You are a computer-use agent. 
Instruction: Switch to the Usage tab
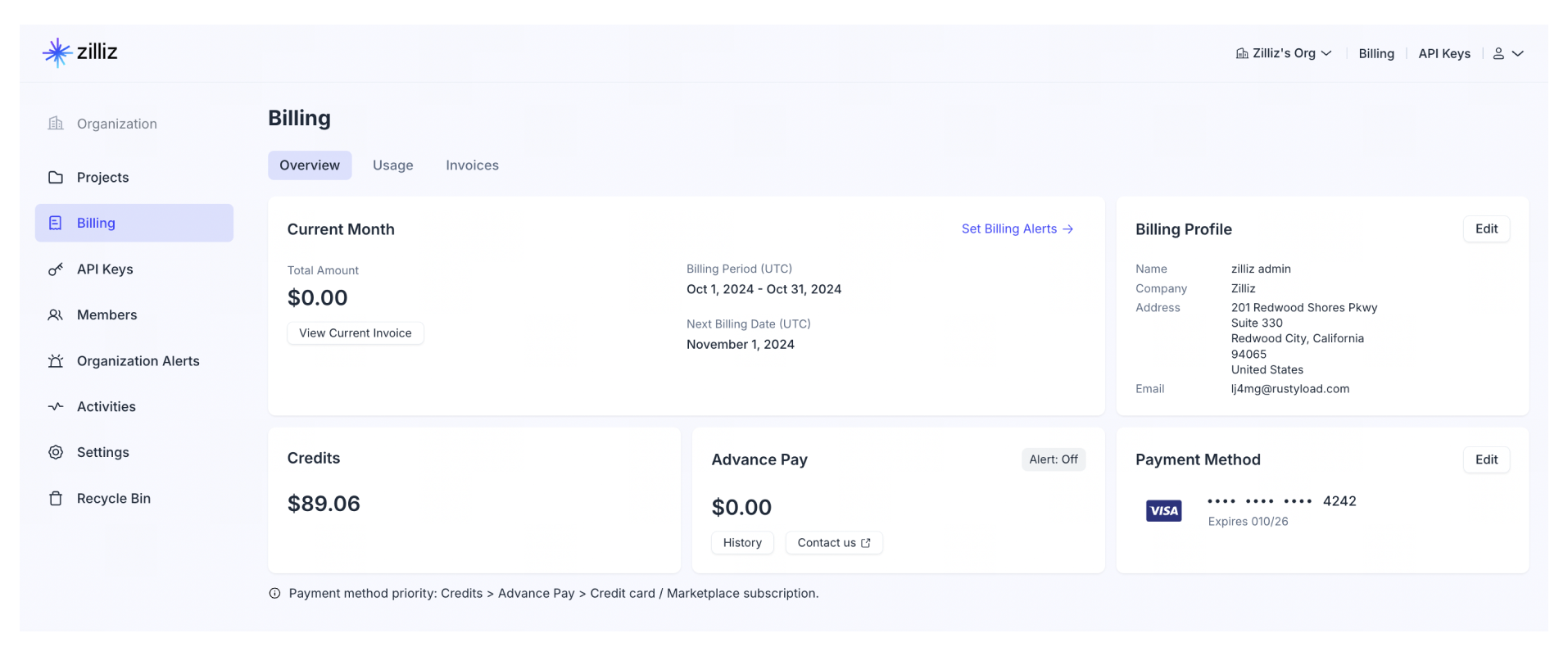point(392,165)
